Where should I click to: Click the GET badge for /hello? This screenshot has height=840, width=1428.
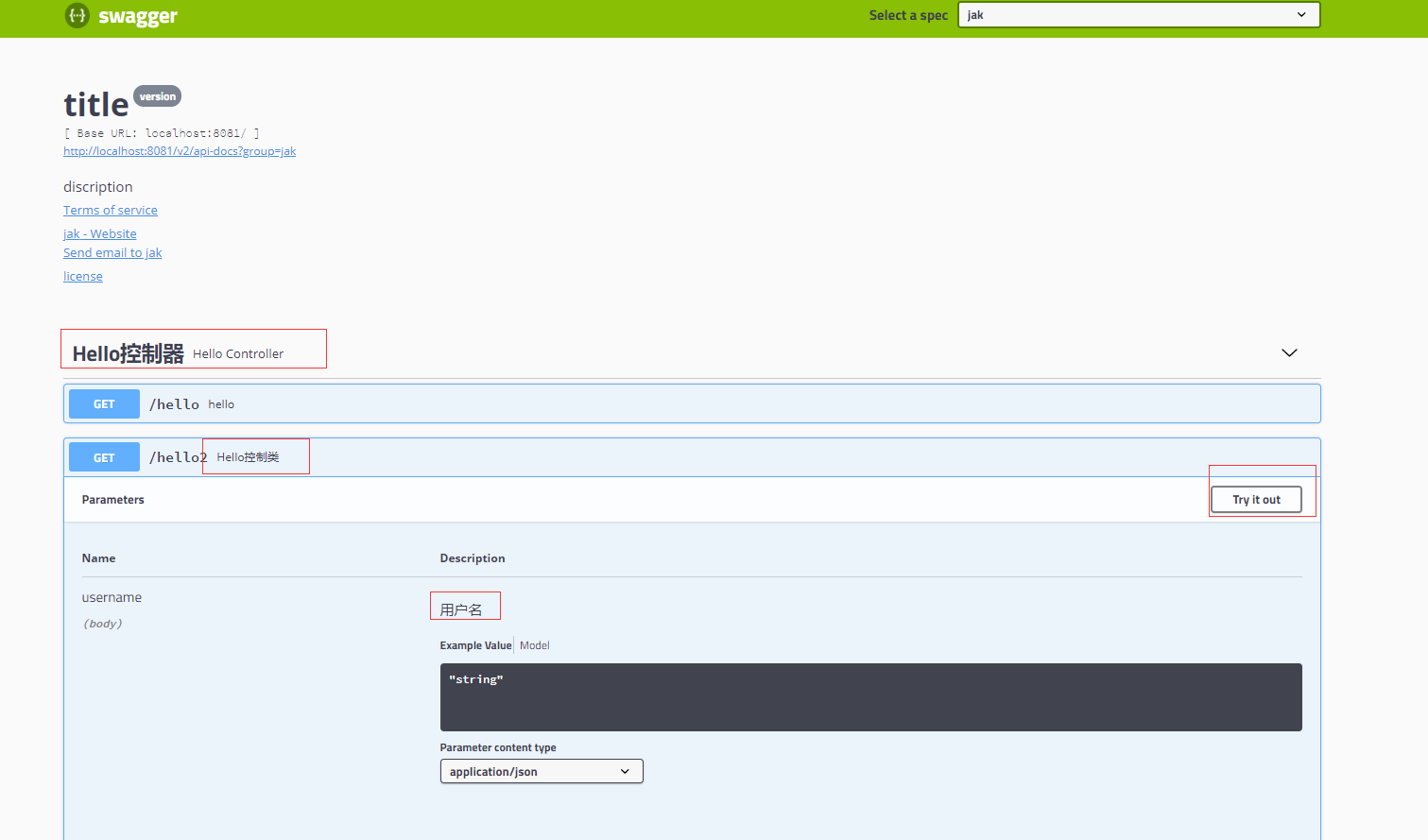click(x=104, y=404)
